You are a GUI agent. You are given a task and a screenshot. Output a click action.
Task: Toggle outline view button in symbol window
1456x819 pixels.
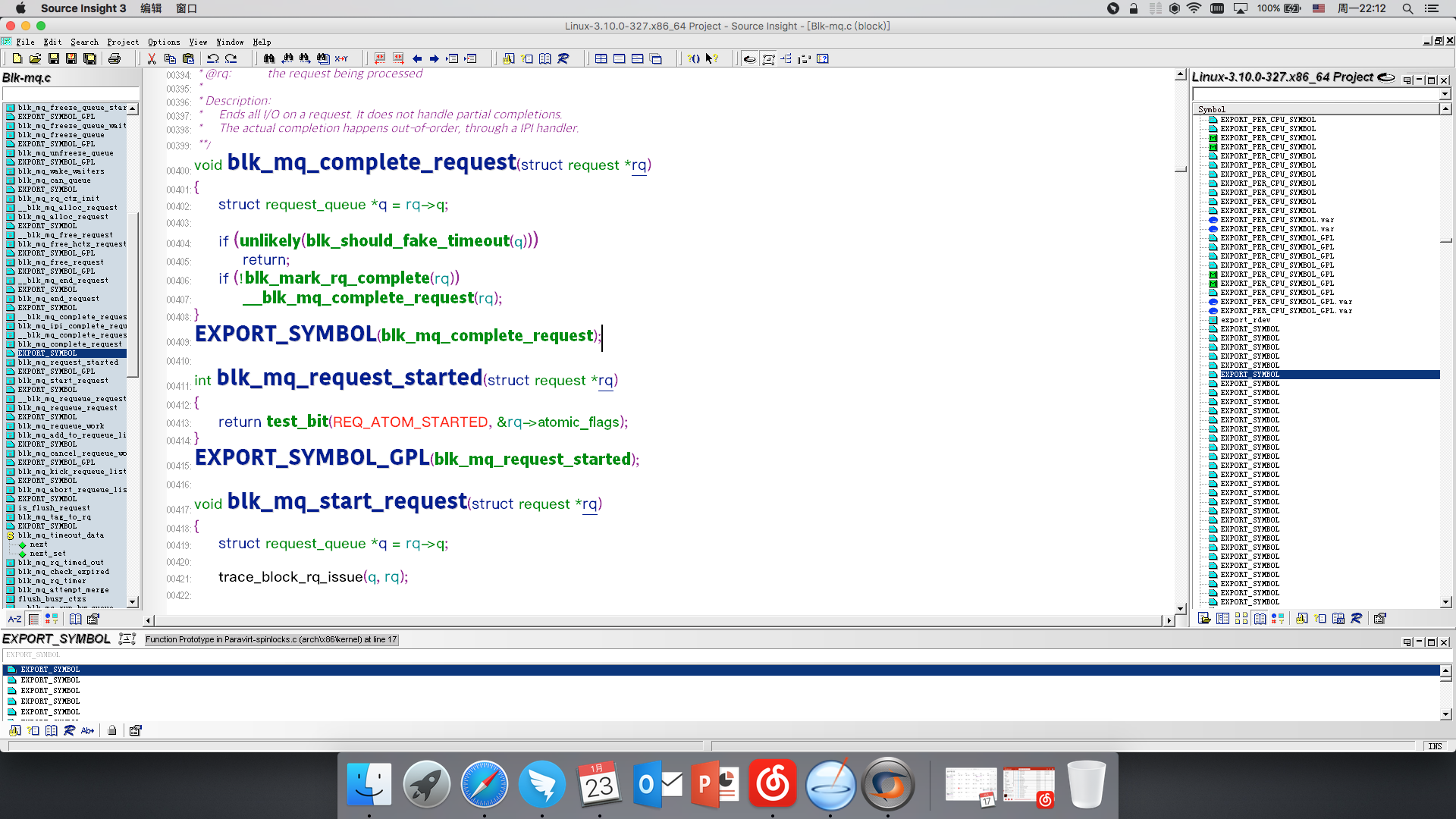pyautogui.click(x=33, y=619)
